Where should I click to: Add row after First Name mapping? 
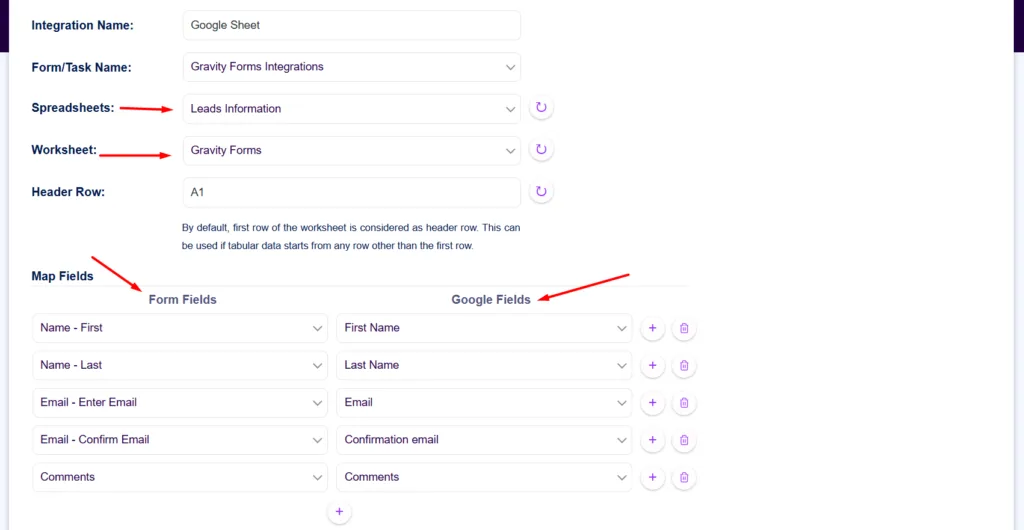tap(652, 328)
